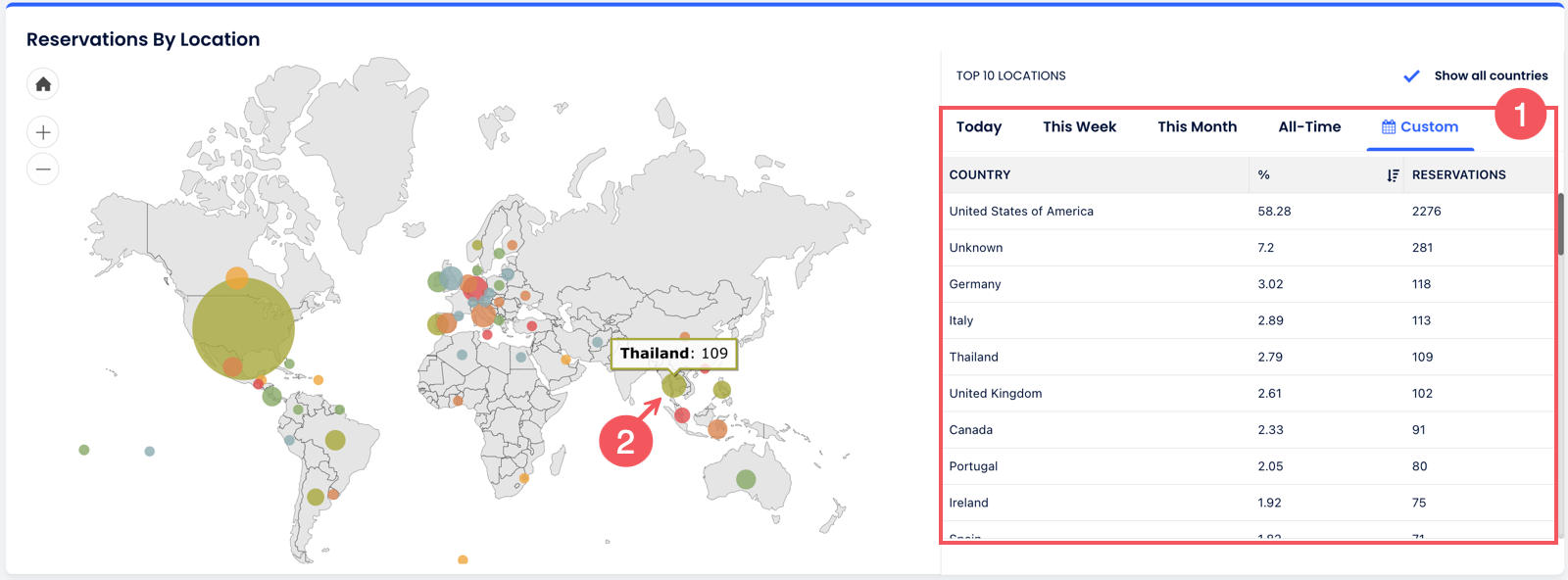Select the This Week tab
Viewport: 1568px width, 580px height.
[1079, 127]
